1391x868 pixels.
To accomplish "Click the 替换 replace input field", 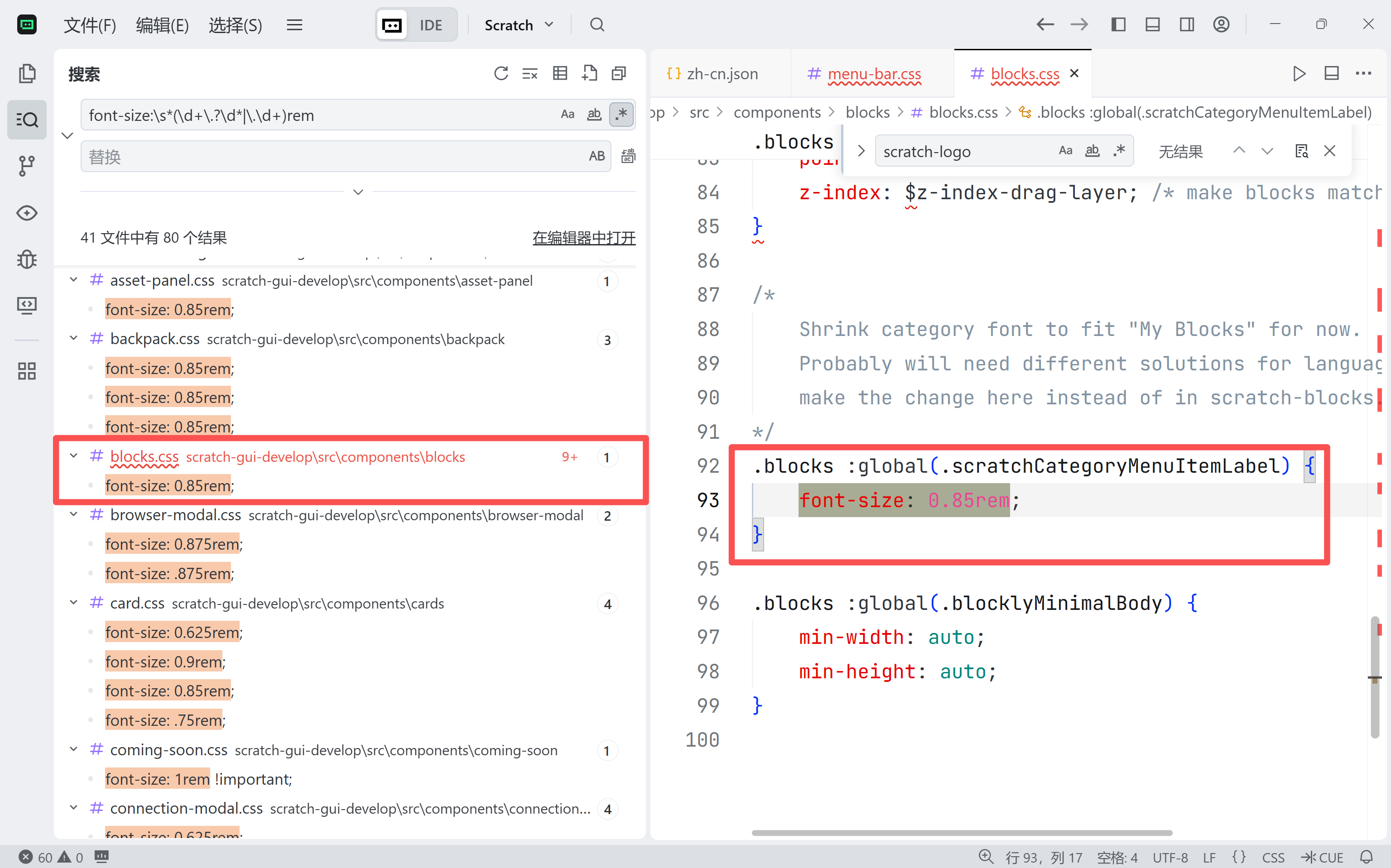I will pos(333,156).
